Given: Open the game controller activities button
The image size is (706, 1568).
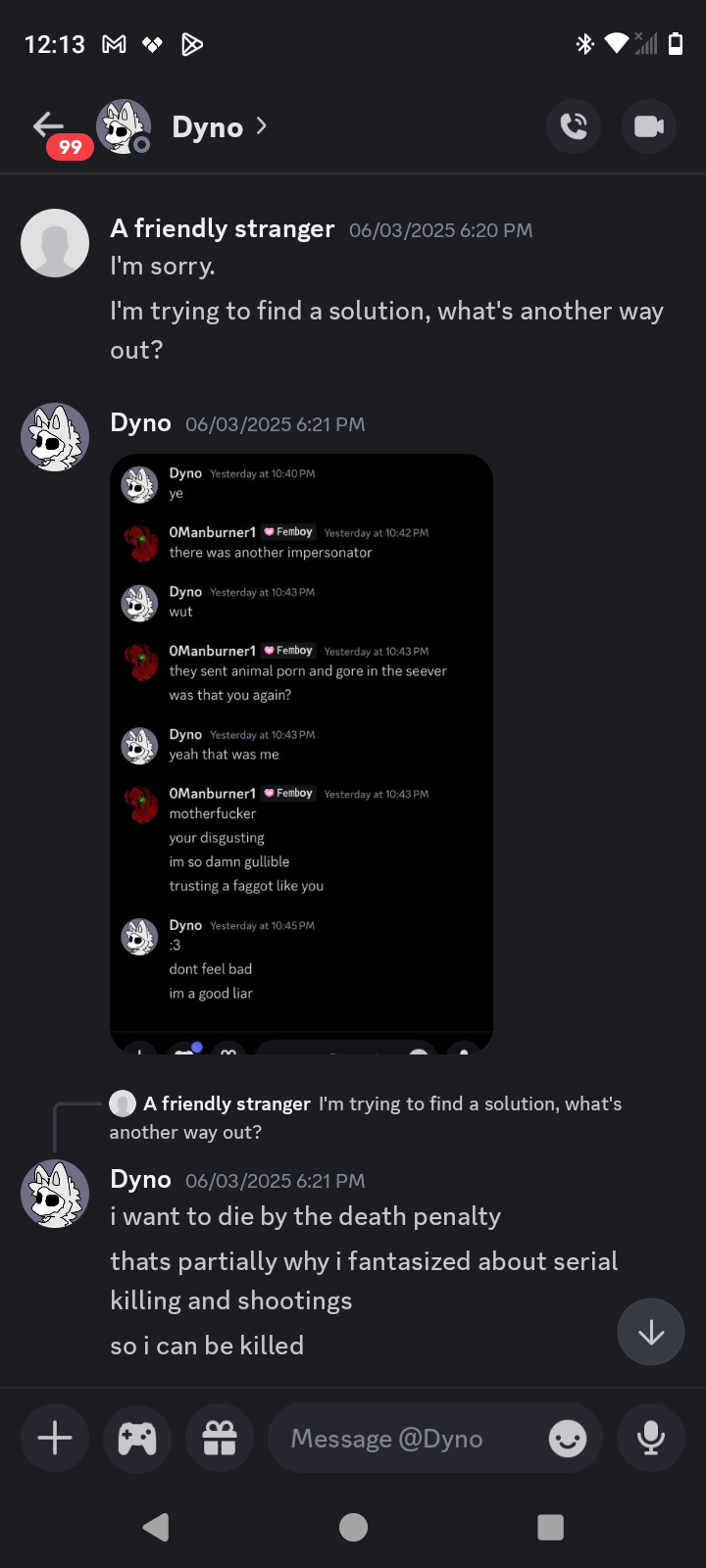Looking at the screenshot, I should click(137, 1438).
